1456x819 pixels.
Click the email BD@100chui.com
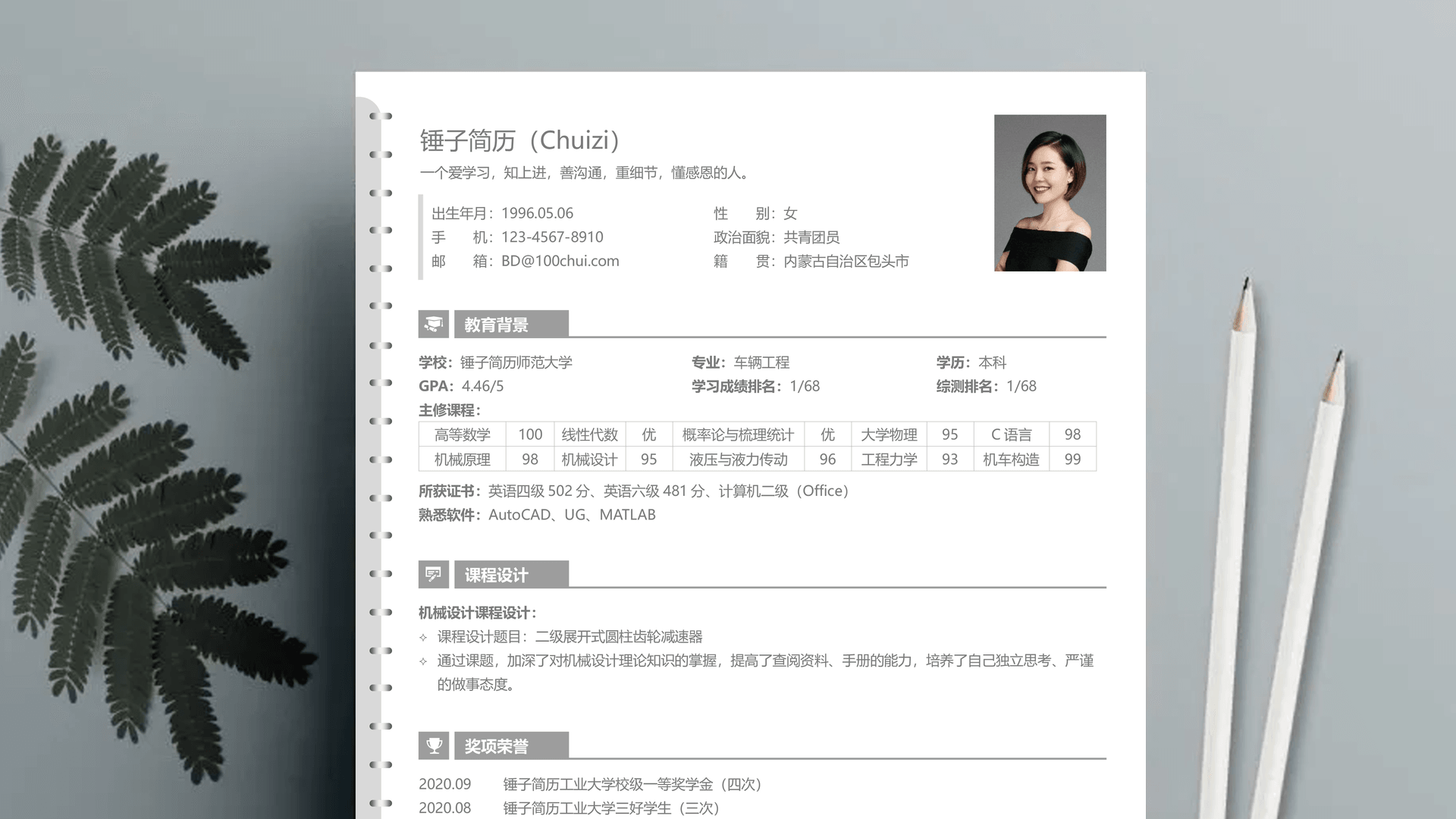(560, 261)
